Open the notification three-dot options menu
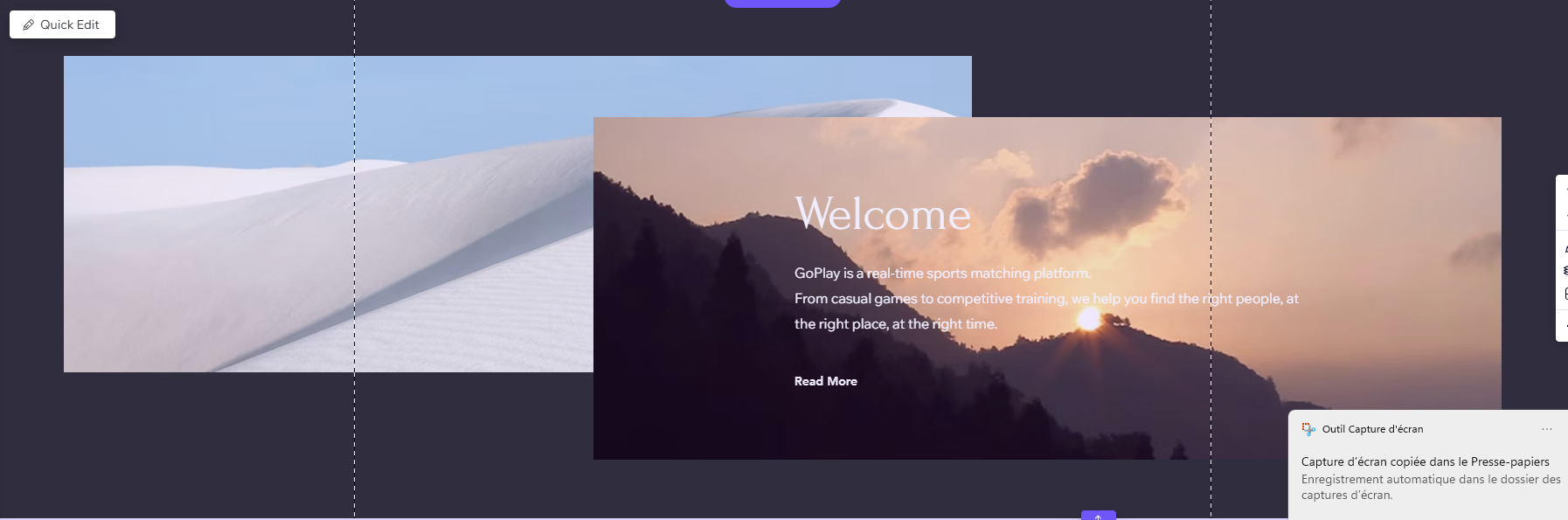 coord(1547,429)
